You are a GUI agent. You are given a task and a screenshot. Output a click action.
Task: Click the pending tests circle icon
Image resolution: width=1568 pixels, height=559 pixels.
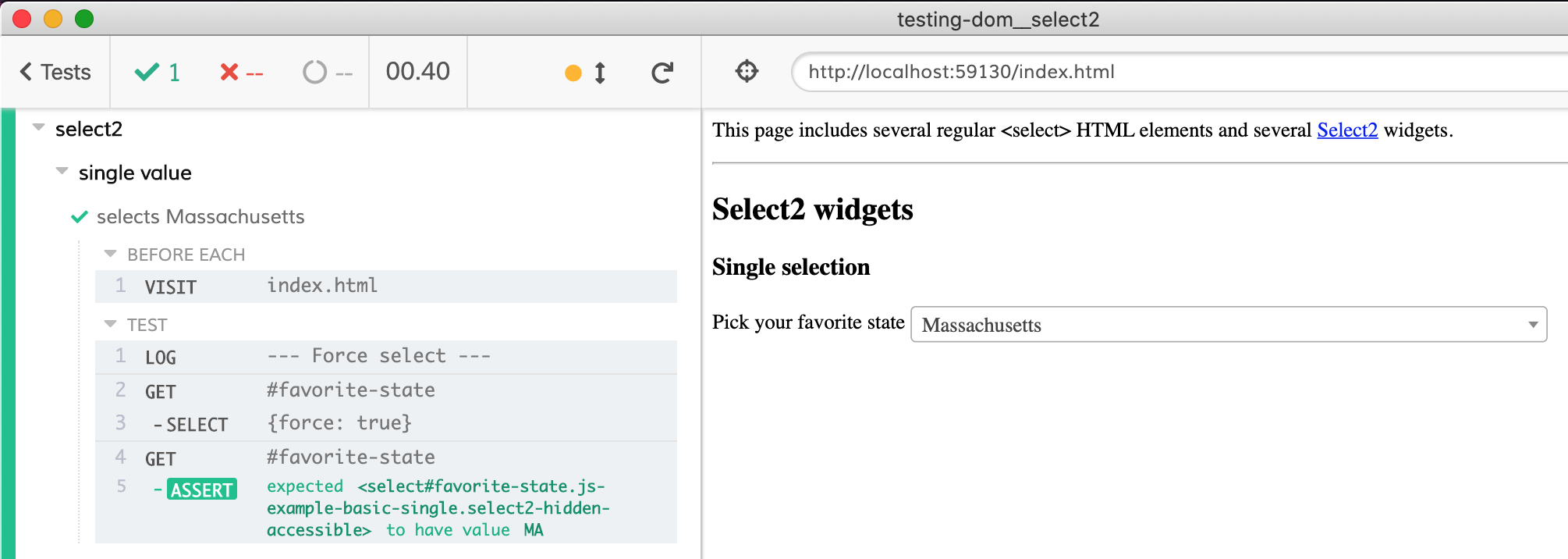click(x=314, y=72)
